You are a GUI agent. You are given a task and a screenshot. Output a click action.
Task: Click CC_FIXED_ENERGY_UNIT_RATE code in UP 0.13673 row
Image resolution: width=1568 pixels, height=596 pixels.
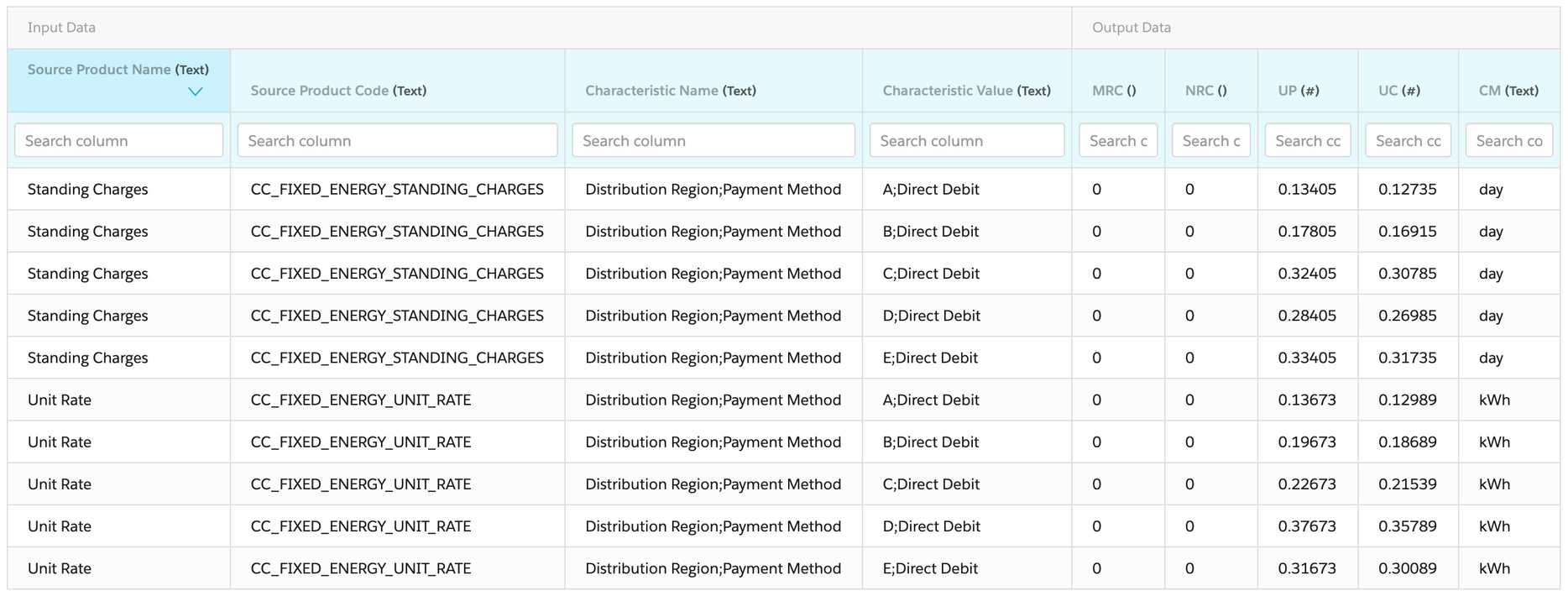[361, 400]
